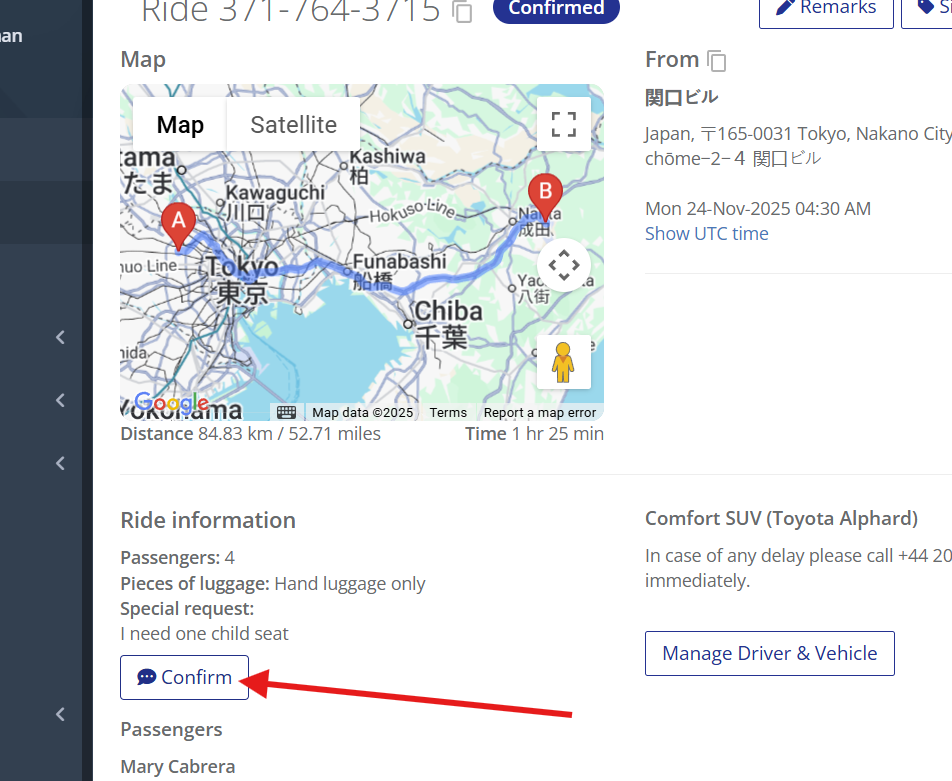
Task: Open Manage Driver & Vehicle
Action: [770, 653]
